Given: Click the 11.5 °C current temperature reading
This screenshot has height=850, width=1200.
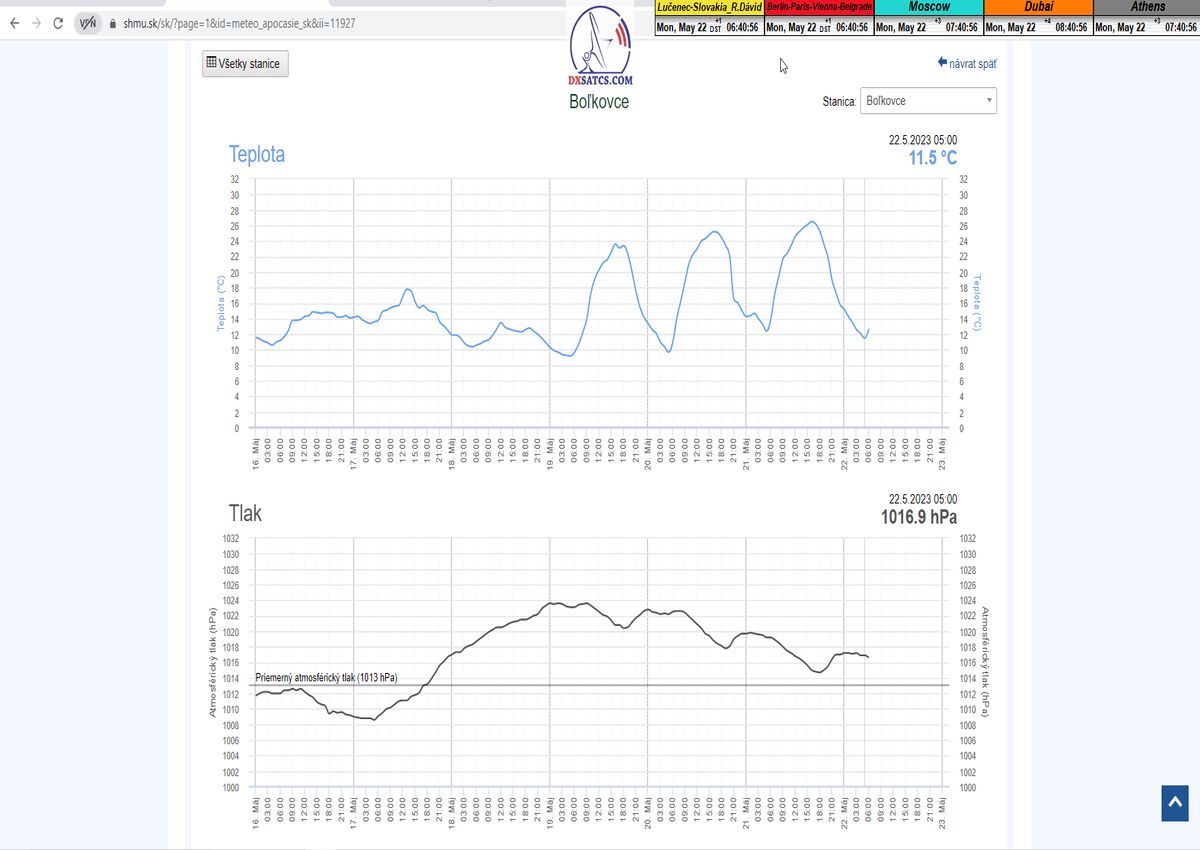Looking at the screenshot, I should pos(932,158).
